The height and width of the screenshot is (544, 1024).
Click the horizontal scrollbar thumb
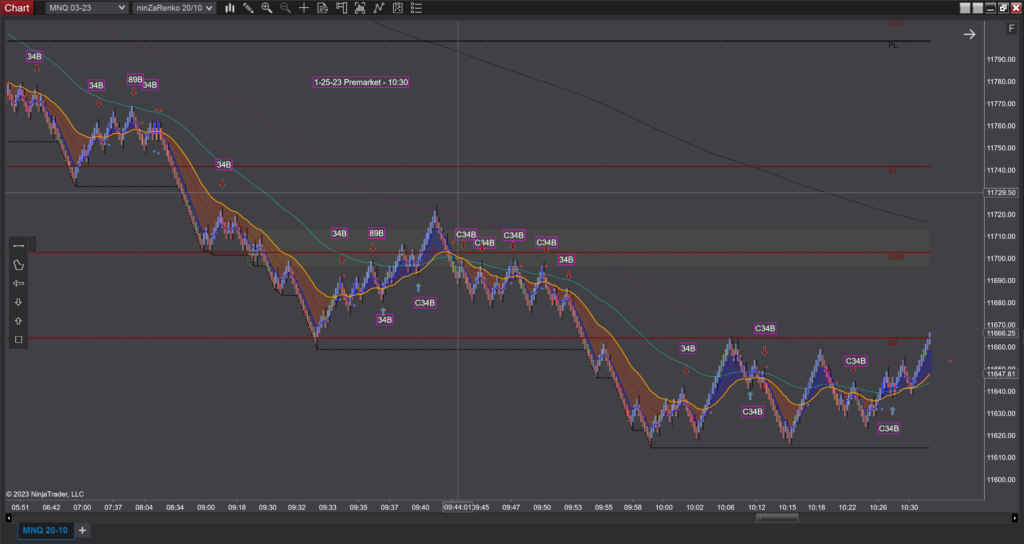tap(777, 518)
